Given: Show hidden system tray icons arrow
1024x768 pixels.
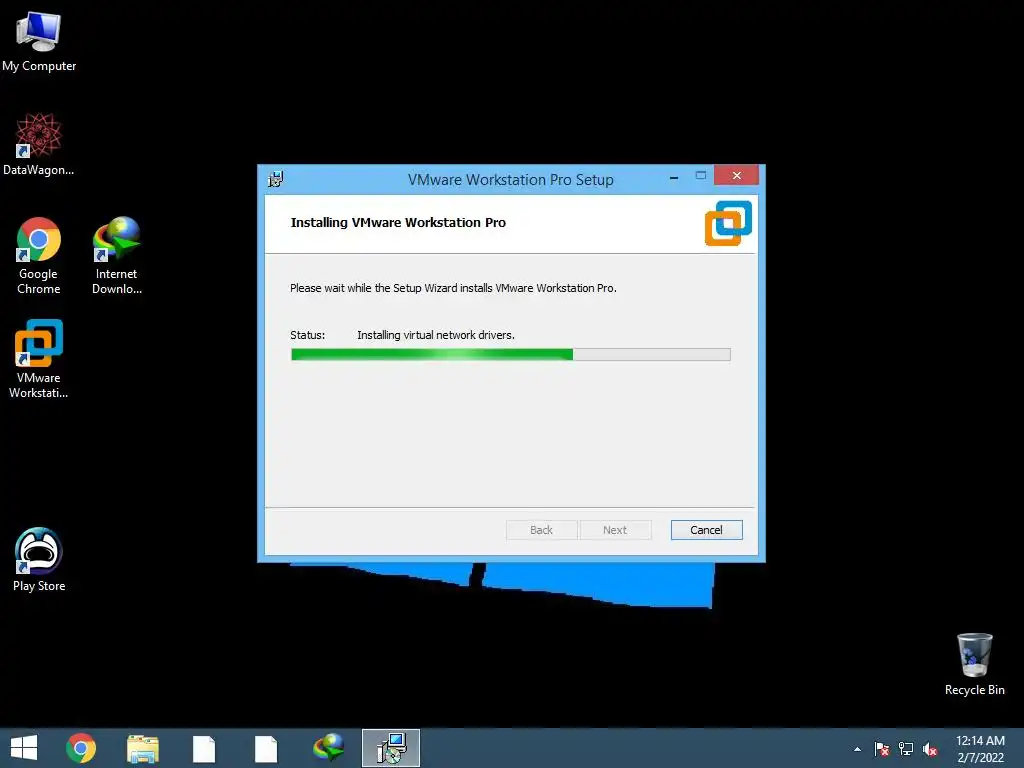Looking at the screenshot, I should coord(857,749).
